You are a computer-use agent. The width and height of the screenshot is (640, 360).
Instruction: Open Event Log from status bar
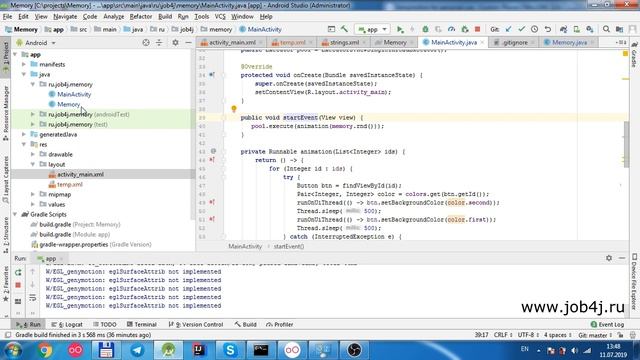[x=607, y=324]
